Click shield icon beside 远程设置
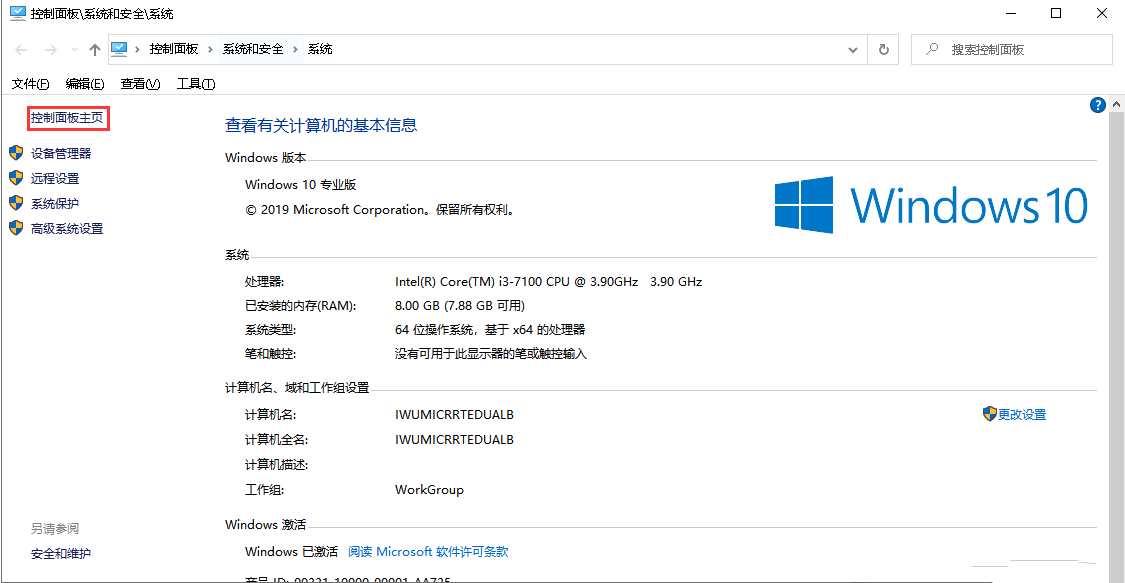This screenshot has height=583, width=1125. point(16,178)
